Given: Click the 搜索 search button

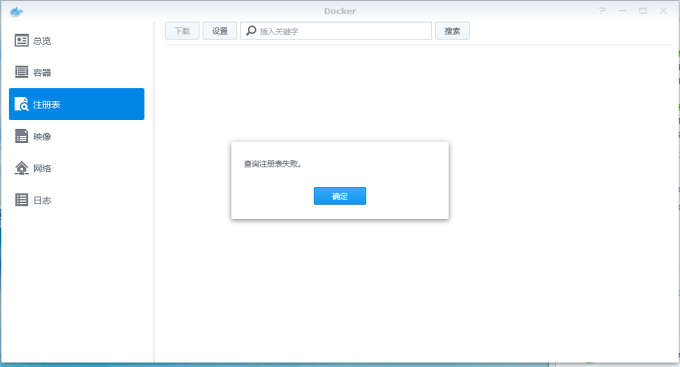Looking at the screenshot, I should tap(452, 31).
